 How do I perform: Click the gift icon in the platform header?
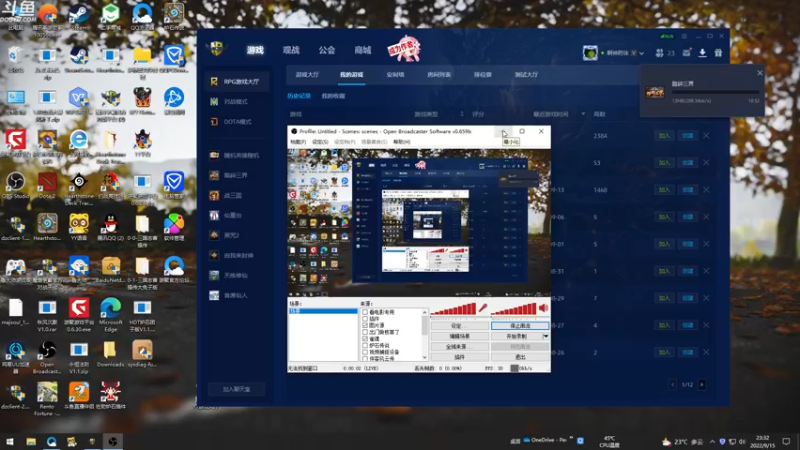point(718,53)
